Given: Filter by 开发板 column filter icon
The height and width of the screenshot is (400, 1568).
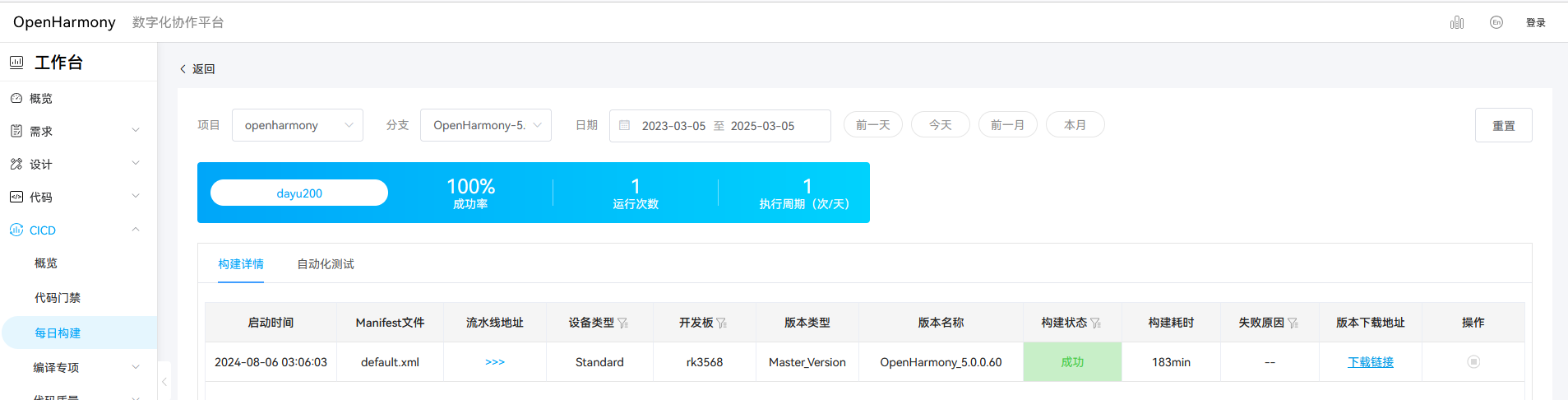Looking at the screenshot, I should pyautogui.click(x=721, y=323).
